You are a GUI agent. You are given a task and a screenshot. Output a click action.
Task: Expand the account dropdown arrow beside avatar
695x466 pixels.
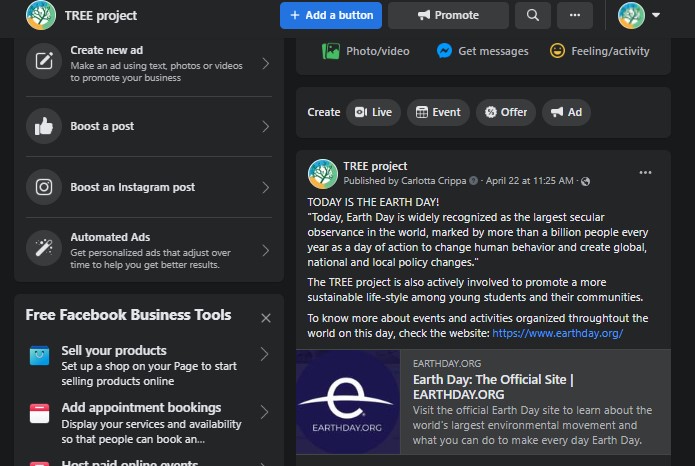point(656,15)
